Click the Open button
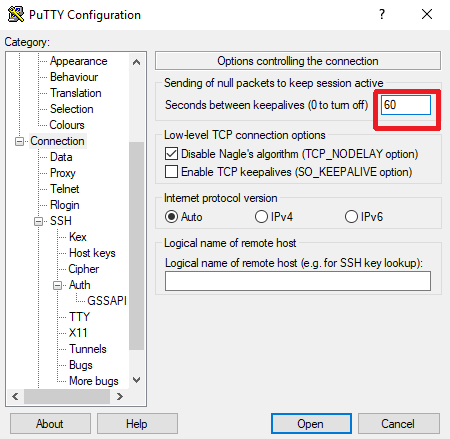Viewport: 450px width, 439px height. (311, 424)
